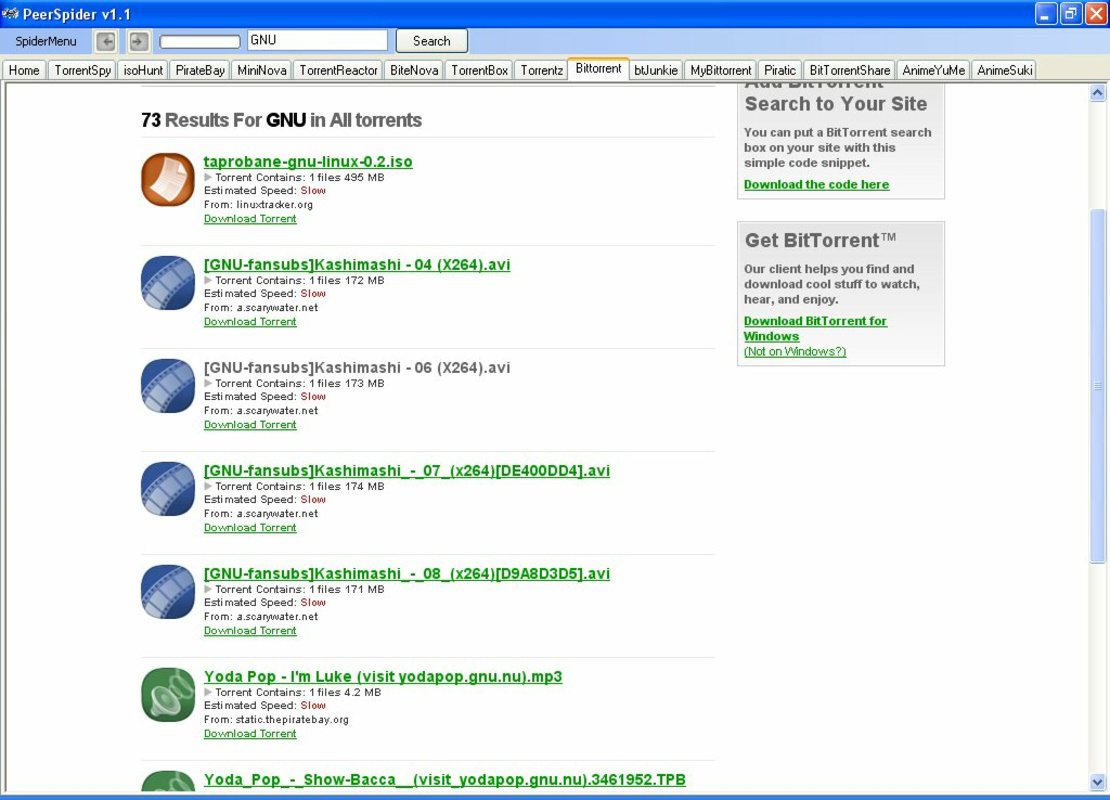Click the back arrow navigation icon
The image size is (1110, 800).
click(x=106, y=41)
